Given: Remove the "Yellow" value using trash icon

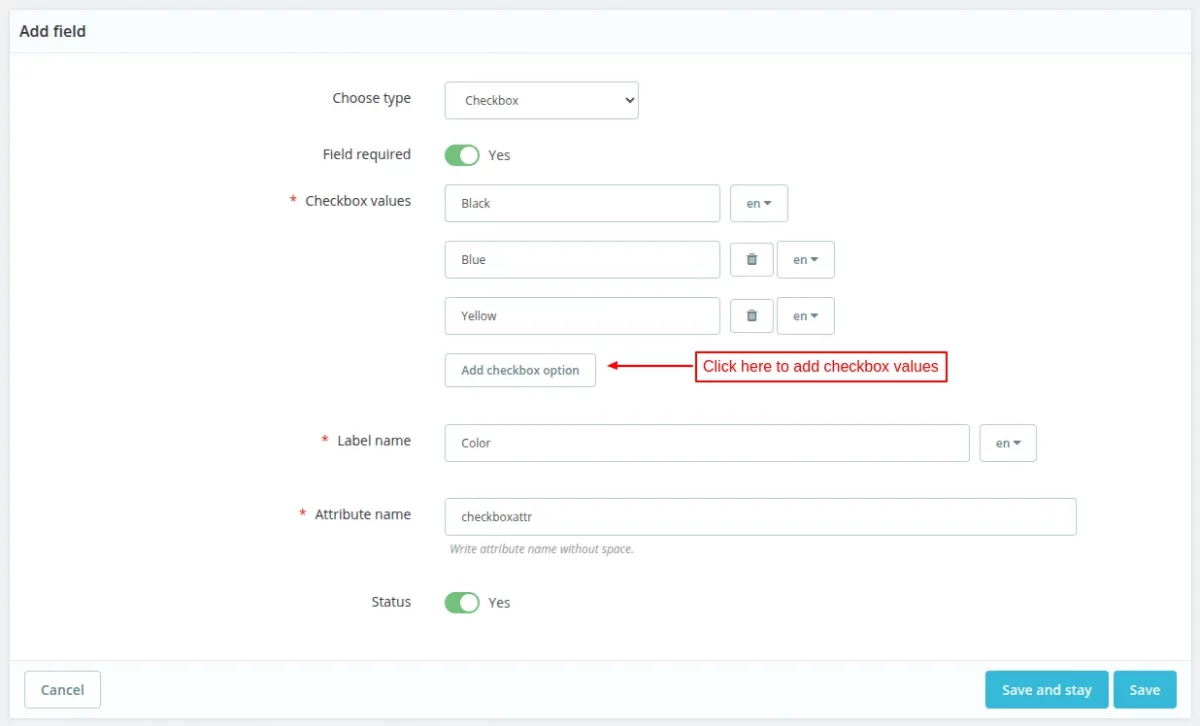Looking at the screenshot, I should (751, 315).
